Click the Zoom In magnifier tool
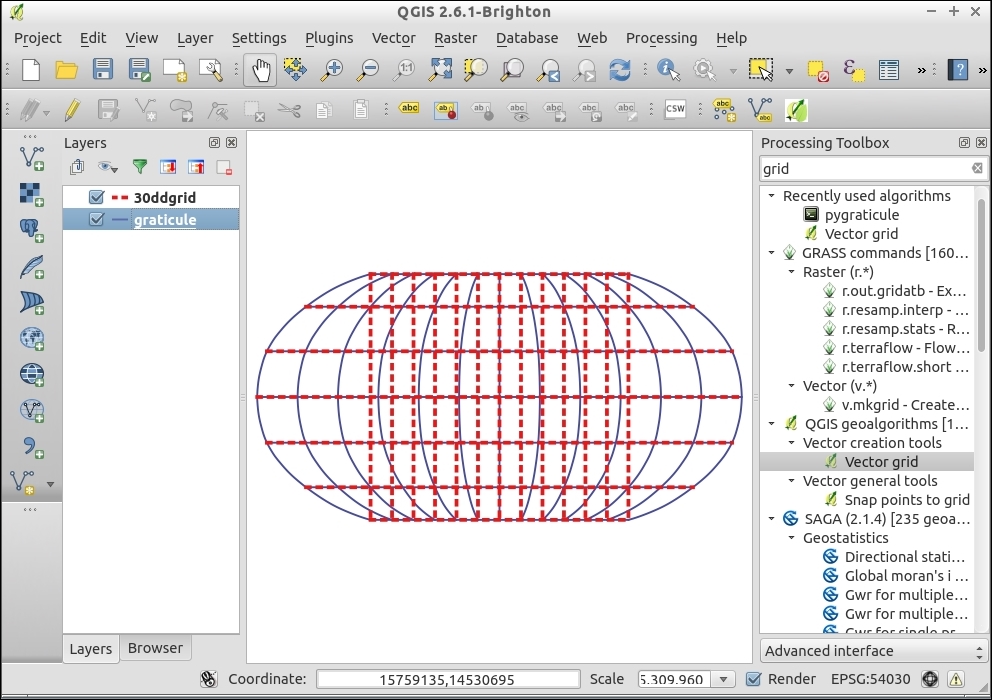Image resolution: width=992 pixels, height=700 pixels. tap(331, 70)
